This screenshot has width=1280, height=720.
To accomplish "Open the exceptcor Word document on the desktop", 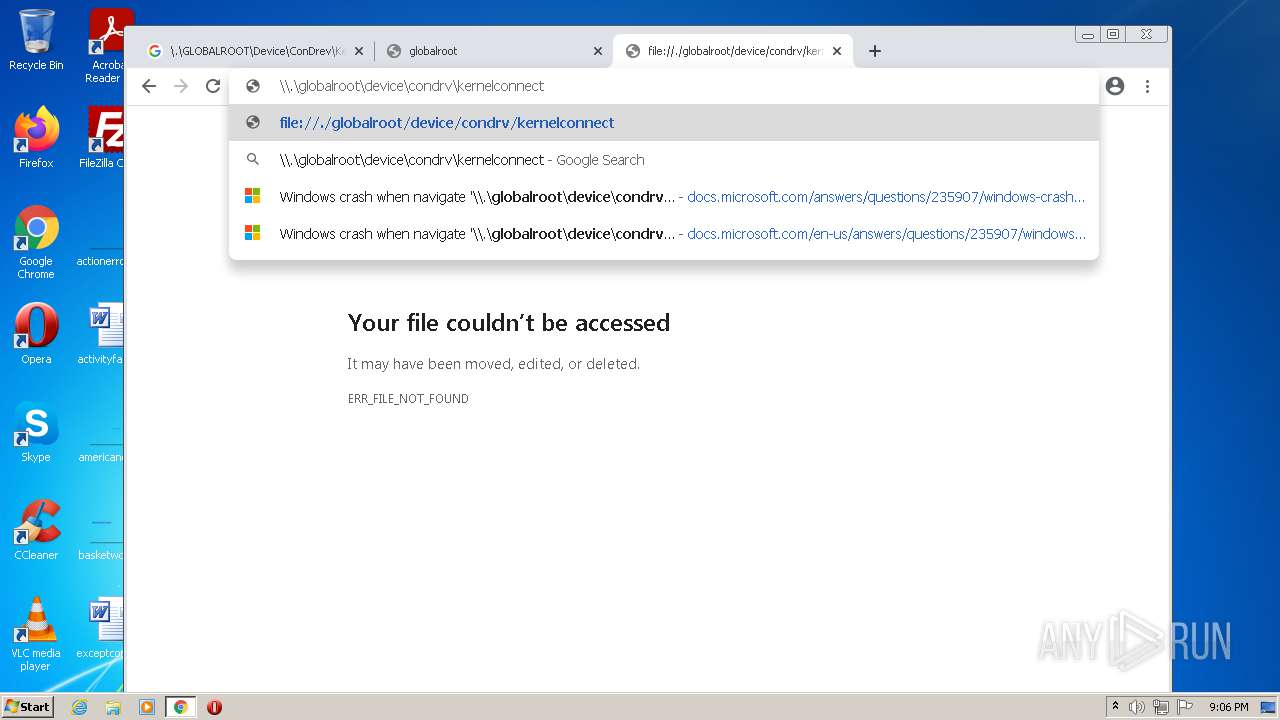I will pyautogui.click(x=100, y=627).
